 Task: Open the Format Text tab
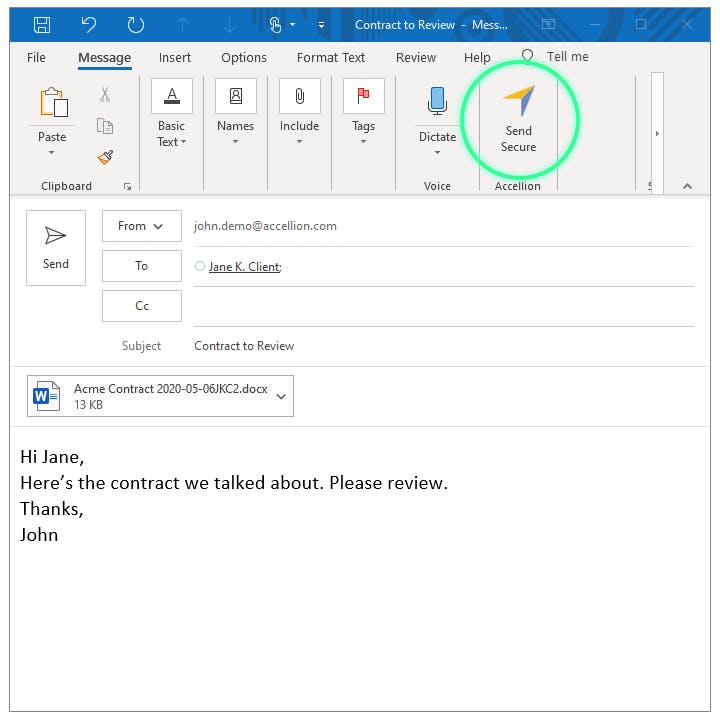[331, 58]
